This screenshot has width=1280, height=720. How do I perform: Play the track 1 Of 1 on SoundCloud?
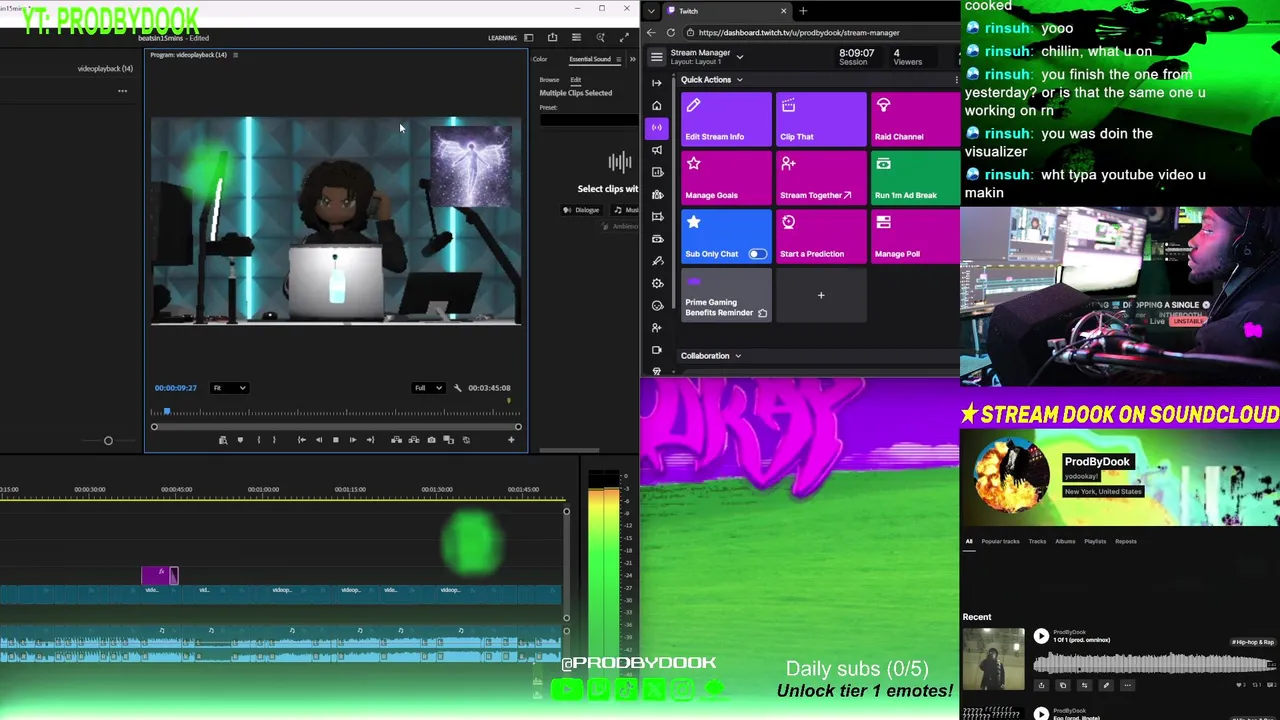coord(1041,636)
